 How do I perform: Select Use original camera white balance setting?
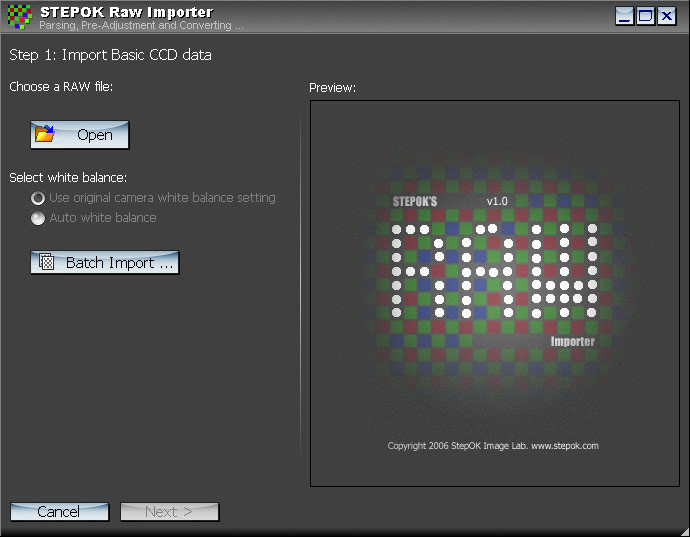[153, 198]
